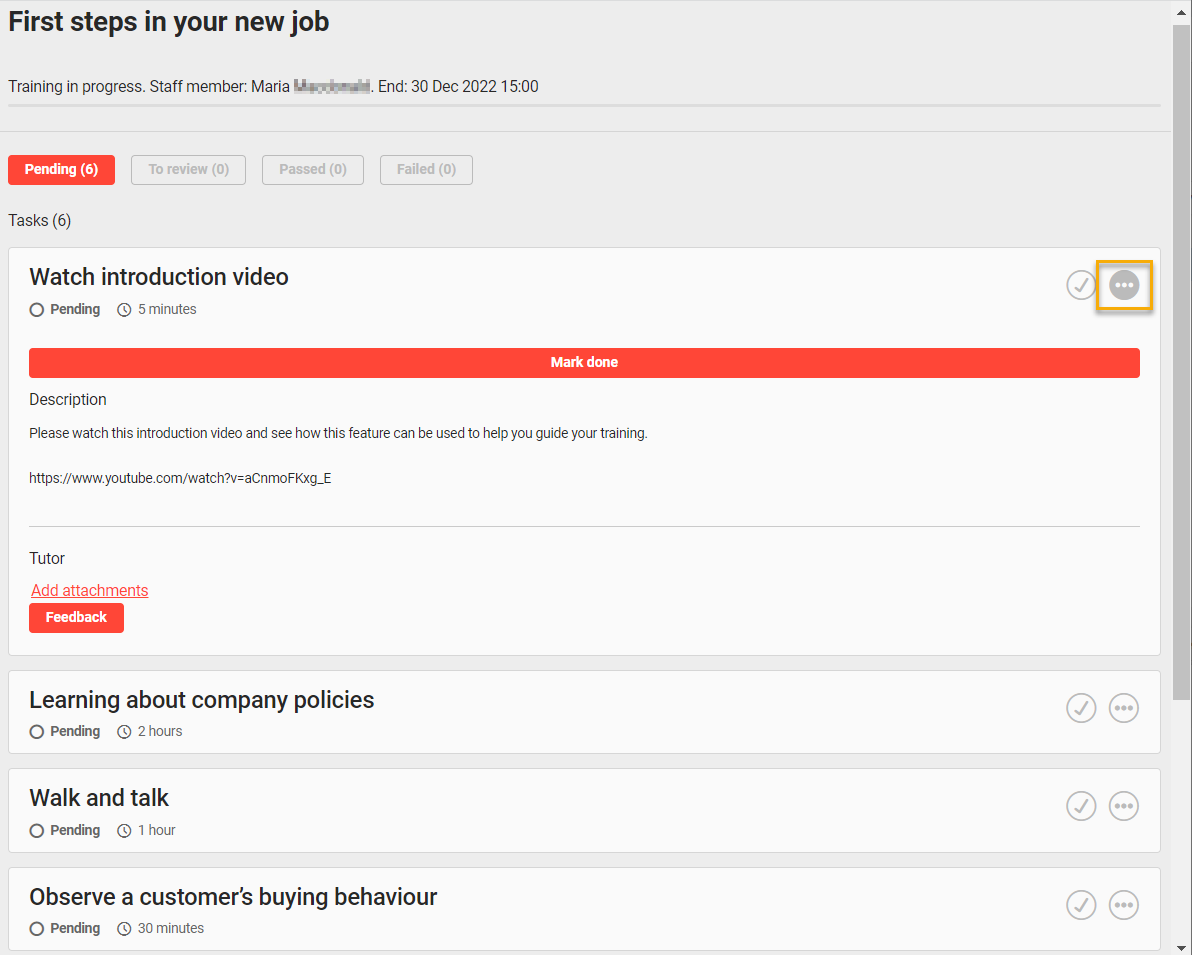
Task: Open the options menu for Walk and talk
Action: click(1123, 806)
